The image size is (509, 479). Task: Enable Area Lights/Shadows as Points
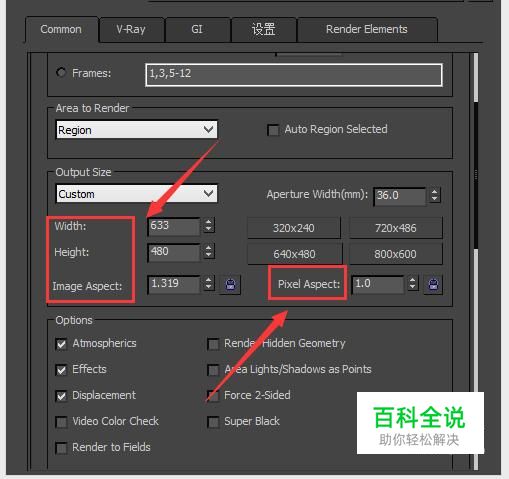coord(213,370)
